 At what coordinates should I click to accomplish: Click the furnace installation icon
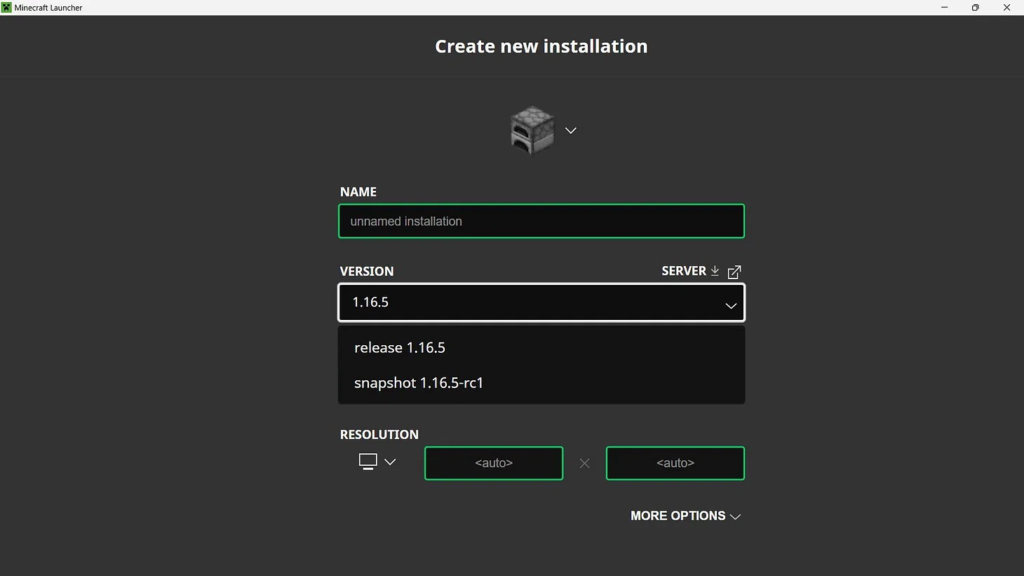pos(532,131)
